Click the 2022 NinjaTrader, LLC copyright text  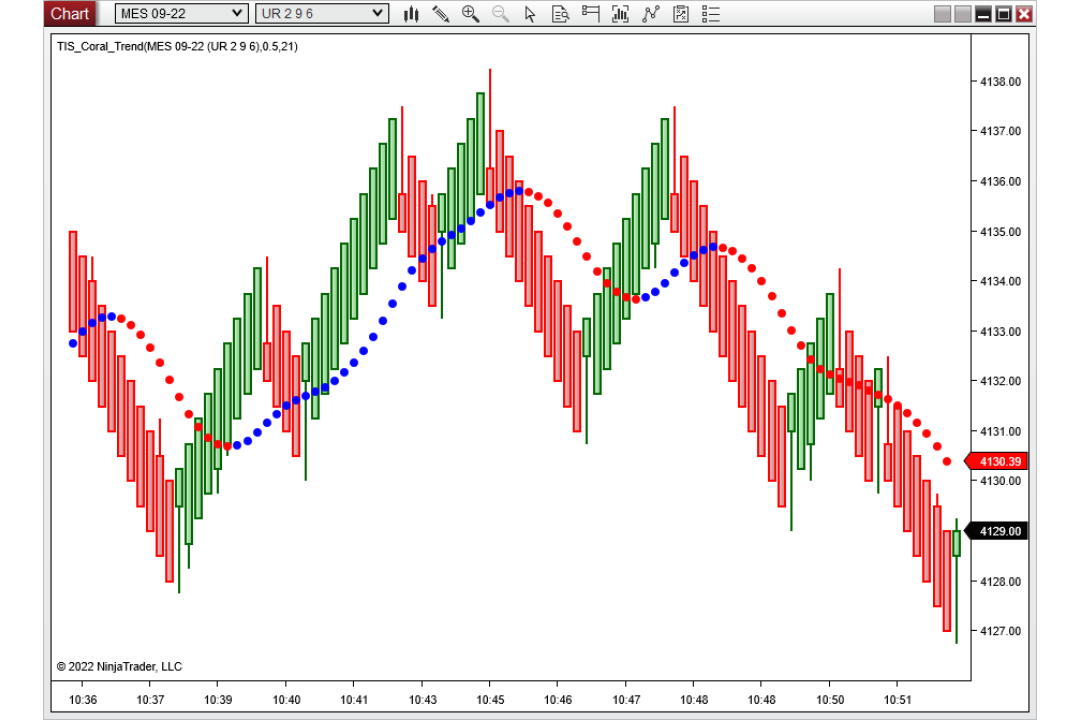pos(119,666)
